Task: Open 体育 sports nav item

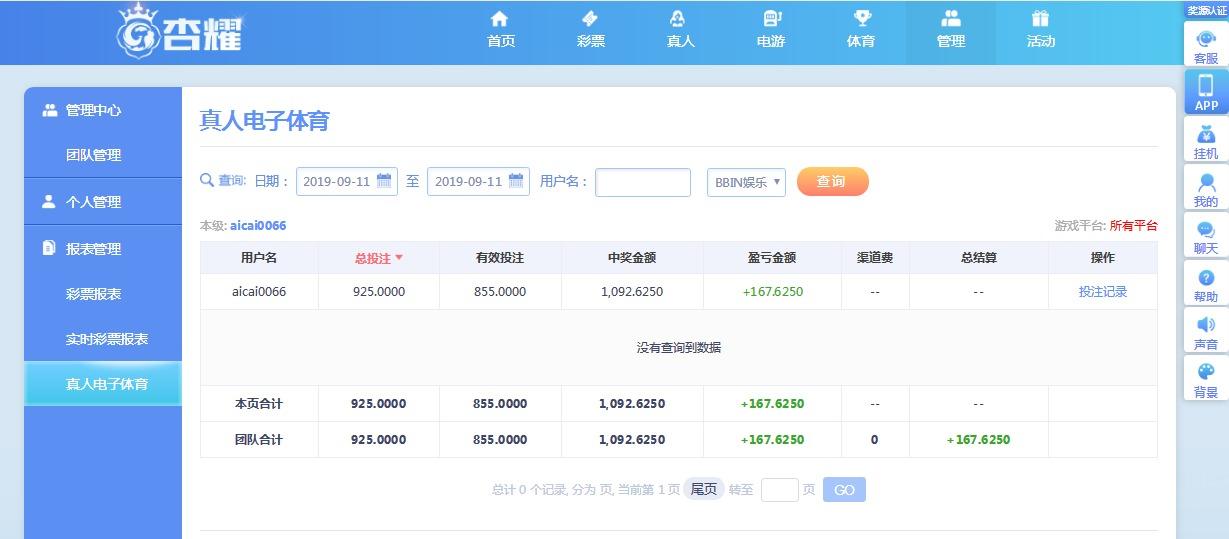Action: [861, 31]
